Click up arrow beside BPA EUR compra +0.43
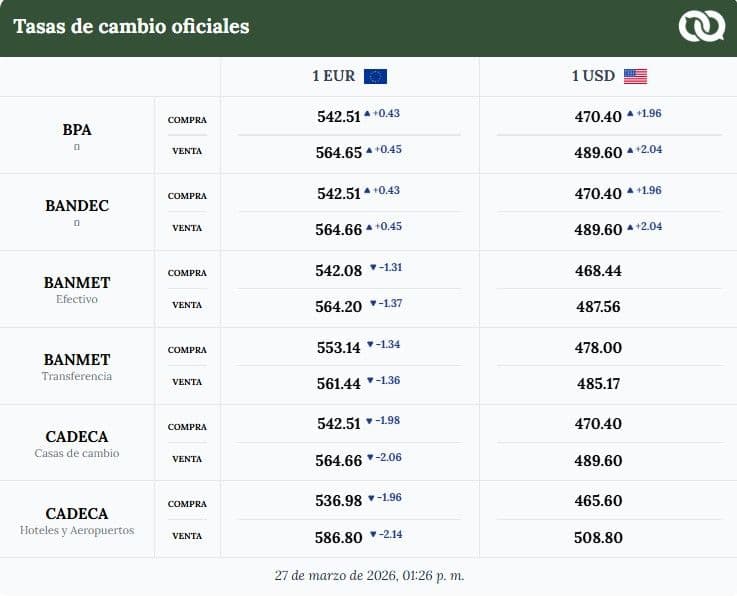 [x=368, y=114]
